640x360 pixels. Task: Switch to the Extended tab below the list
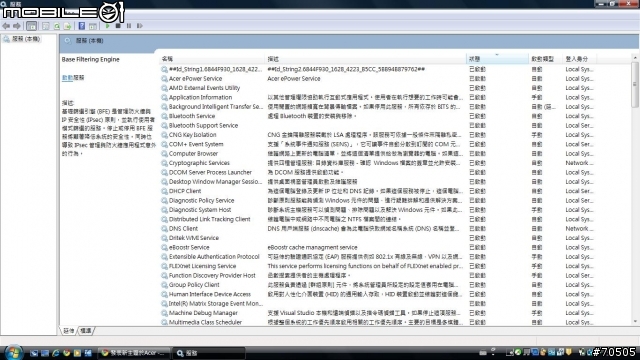[69, 331]
